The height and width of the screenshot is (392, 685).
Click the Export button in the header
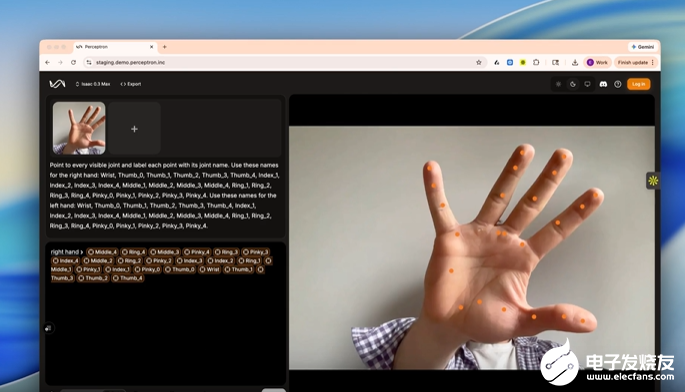point(131,84)
